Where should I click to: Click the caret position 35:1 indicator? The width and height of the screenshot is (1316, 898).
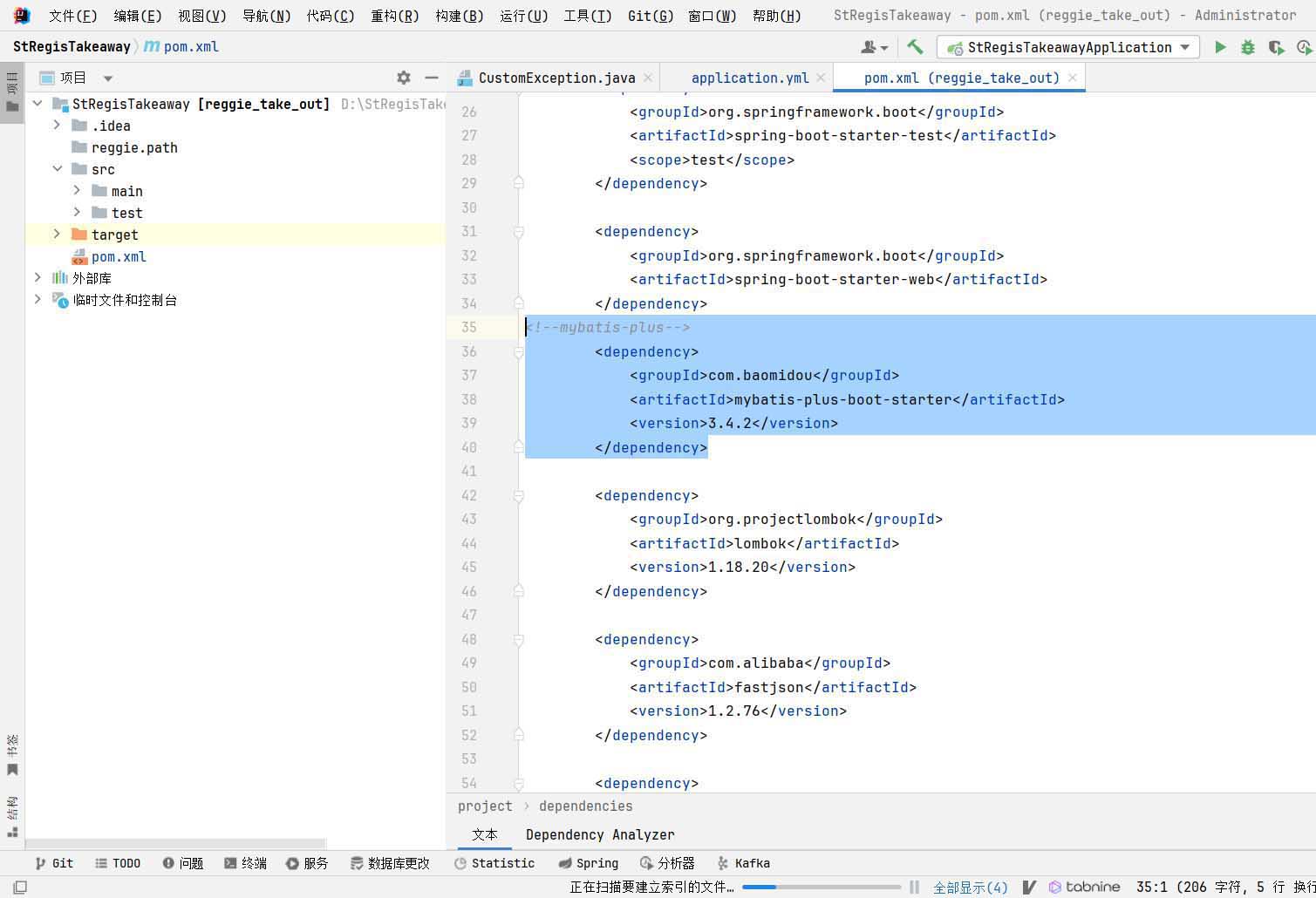pyautogui.click(x=1151, y=887)
